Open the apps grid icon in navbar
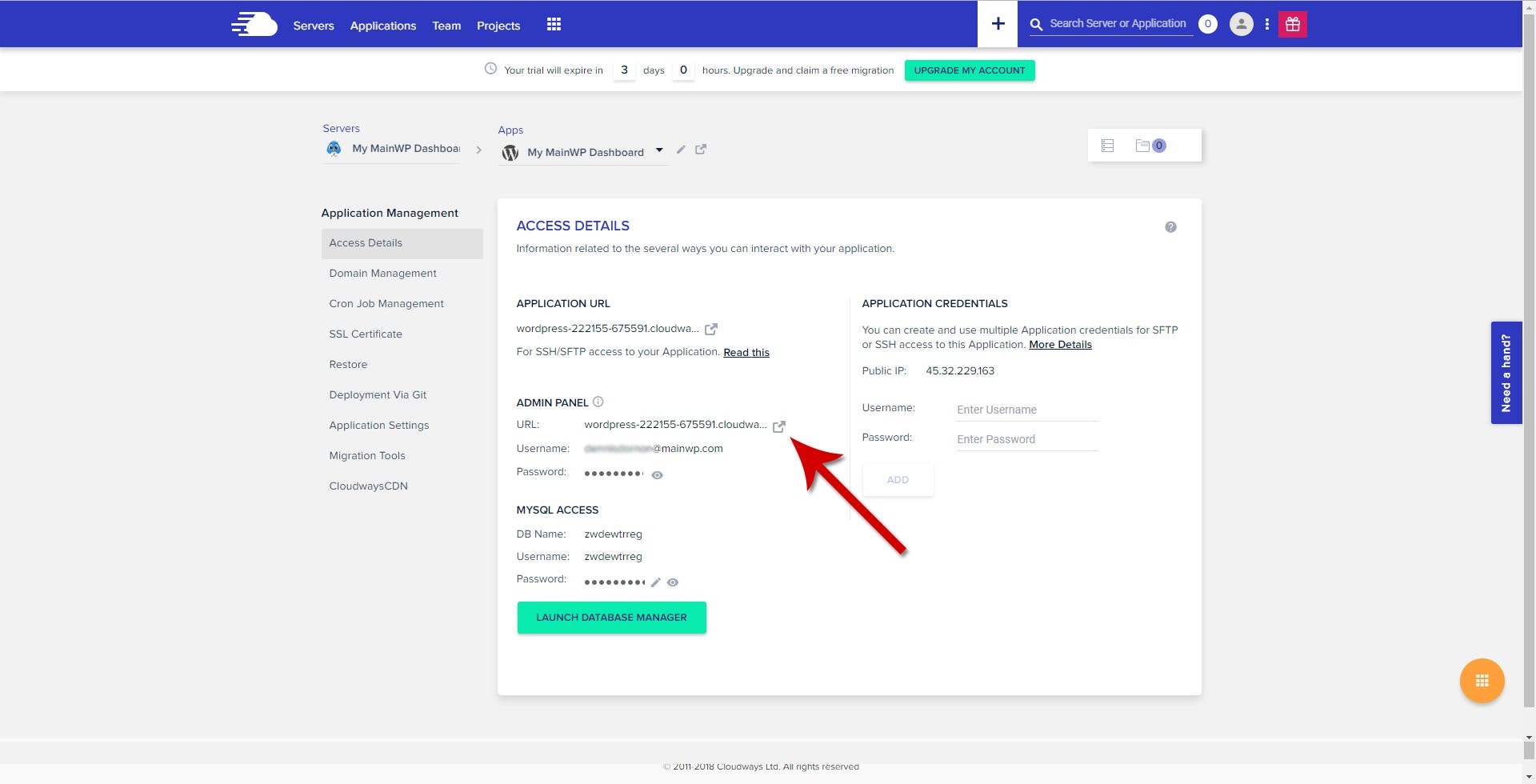The width and height of the screenshot is (1536, 784). [554, 24]
